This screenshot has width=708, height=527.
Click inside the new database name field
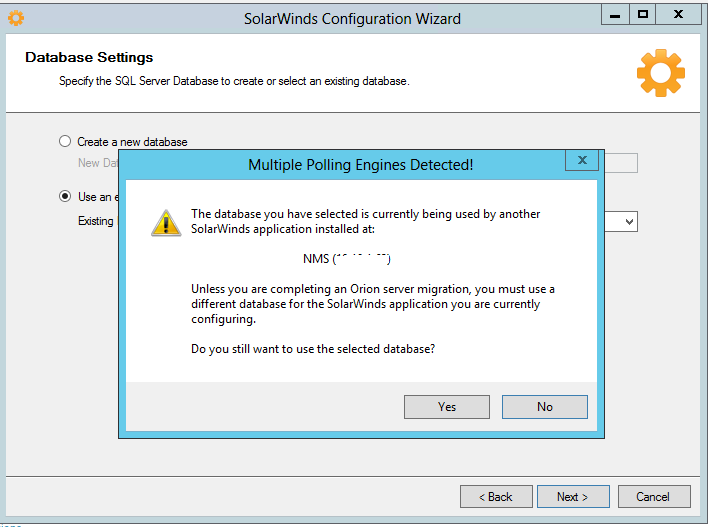click(x=621, y=163)
